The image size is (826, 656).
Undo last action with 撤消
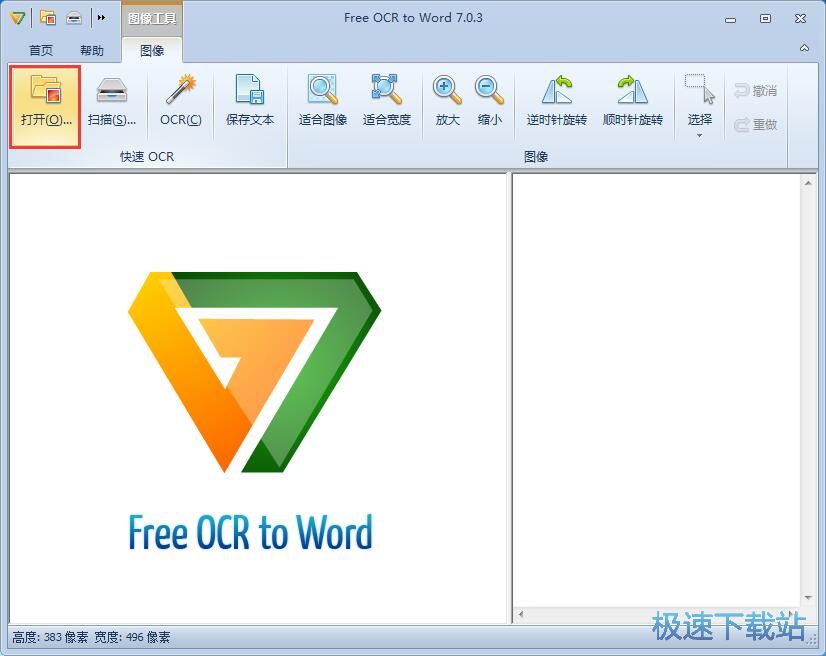pos(755,91)
